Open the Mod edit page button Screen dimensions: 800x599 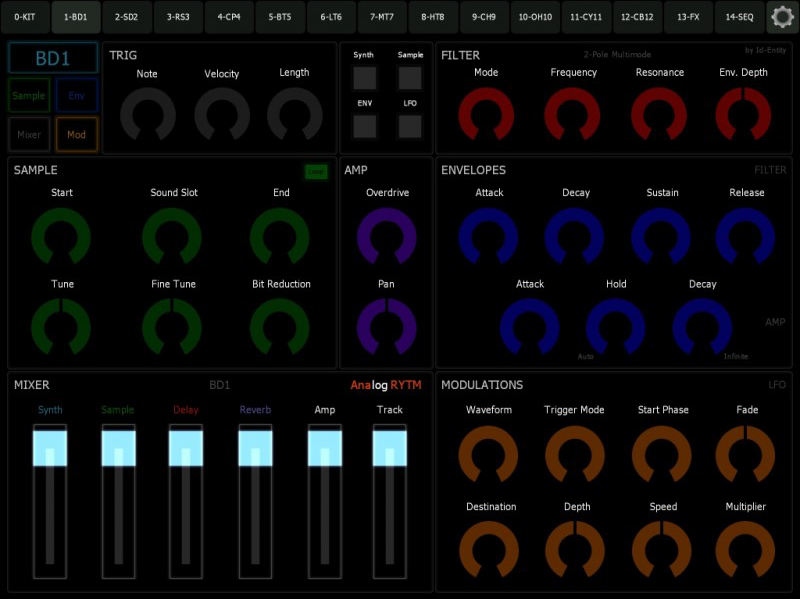click(x=77, y=134)
